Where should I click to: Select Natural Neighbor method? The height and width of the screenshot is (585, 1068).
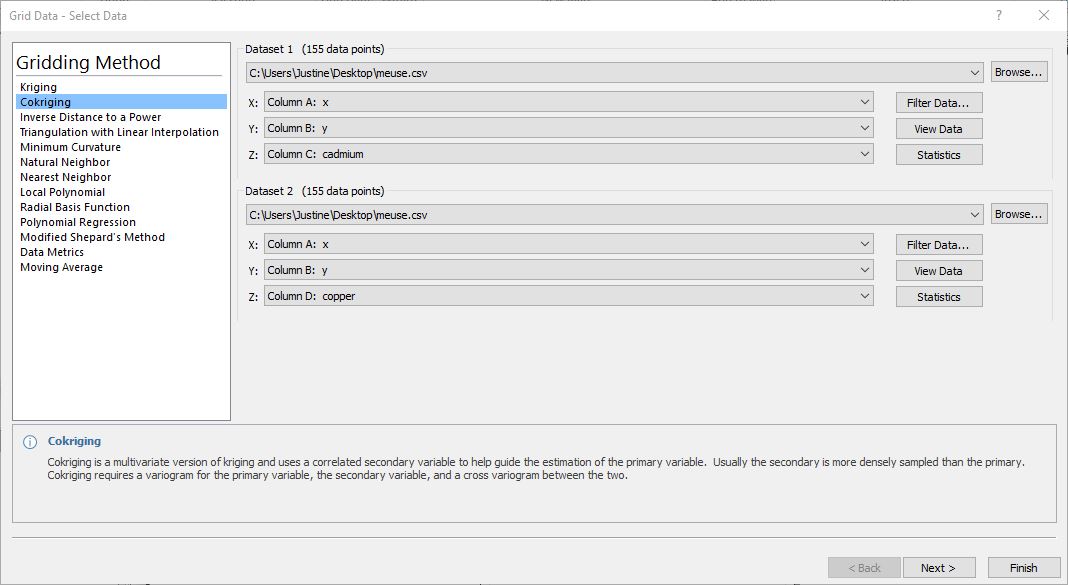pos(65,162)
